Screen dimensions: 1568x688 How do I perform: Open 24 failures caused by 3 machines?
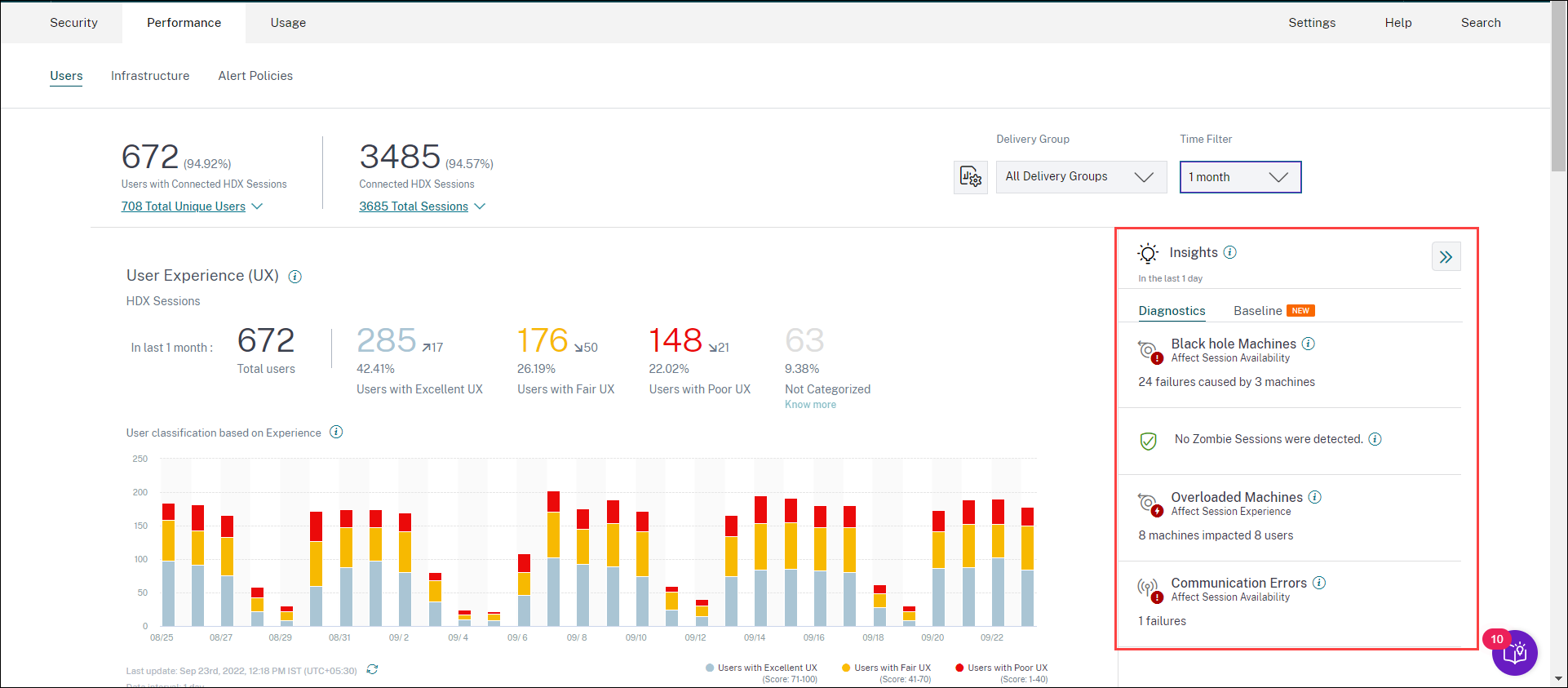pos(1226,382)
